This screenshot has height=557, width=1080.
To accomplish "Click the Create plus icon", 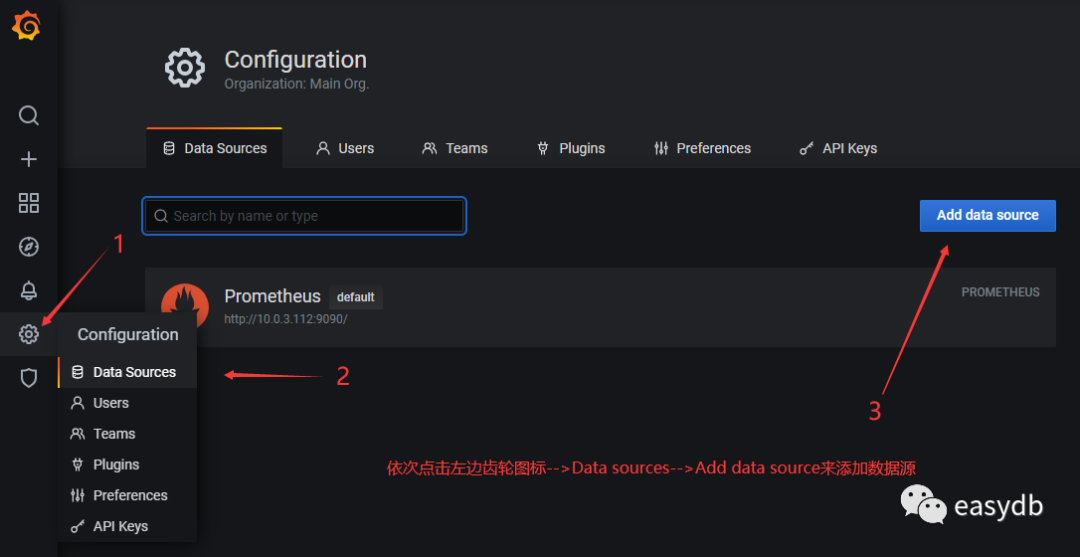I will tap(29, 159).
